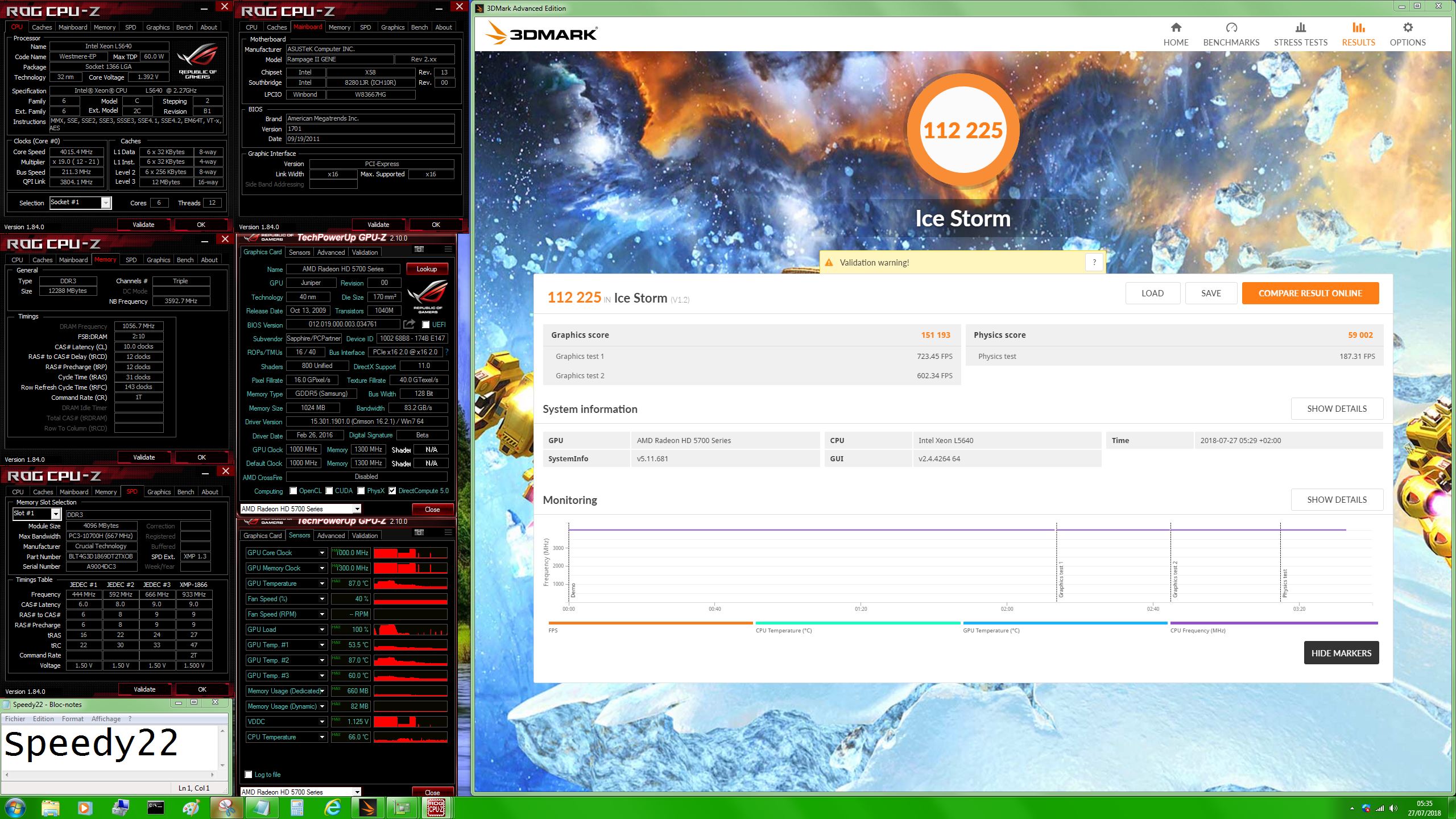
Task: Open Paint from the taskbar
Action: point(191,808)
